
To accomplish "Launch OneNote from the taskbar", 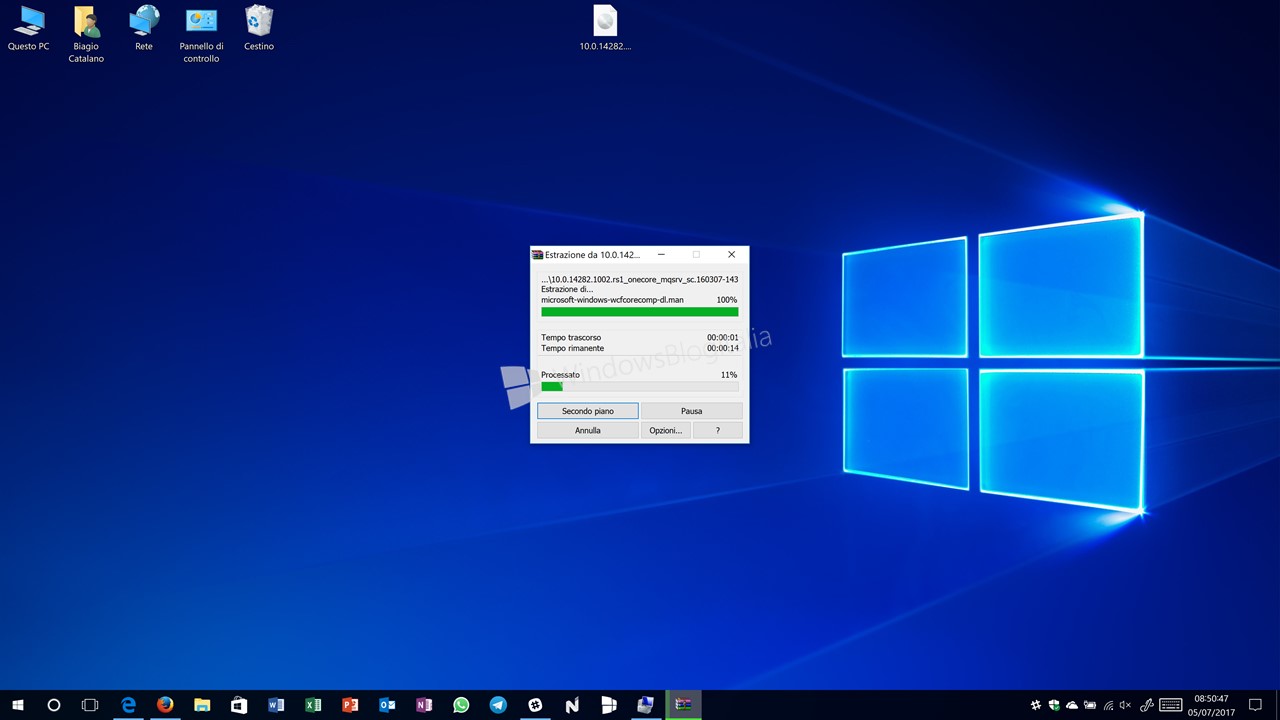I will [x=424, y=705].
